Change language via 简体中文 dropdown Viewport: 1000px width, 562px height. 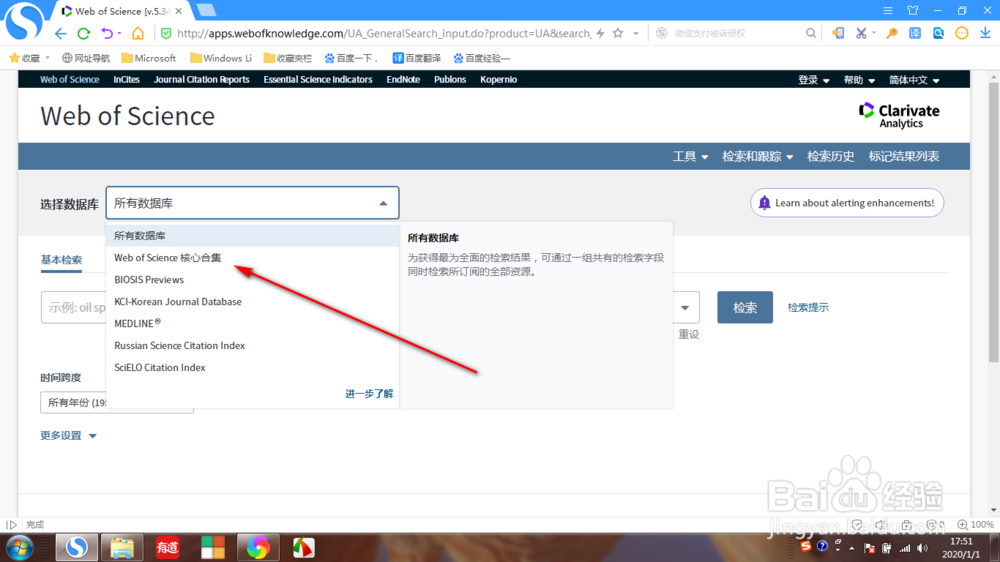[914, 80]
